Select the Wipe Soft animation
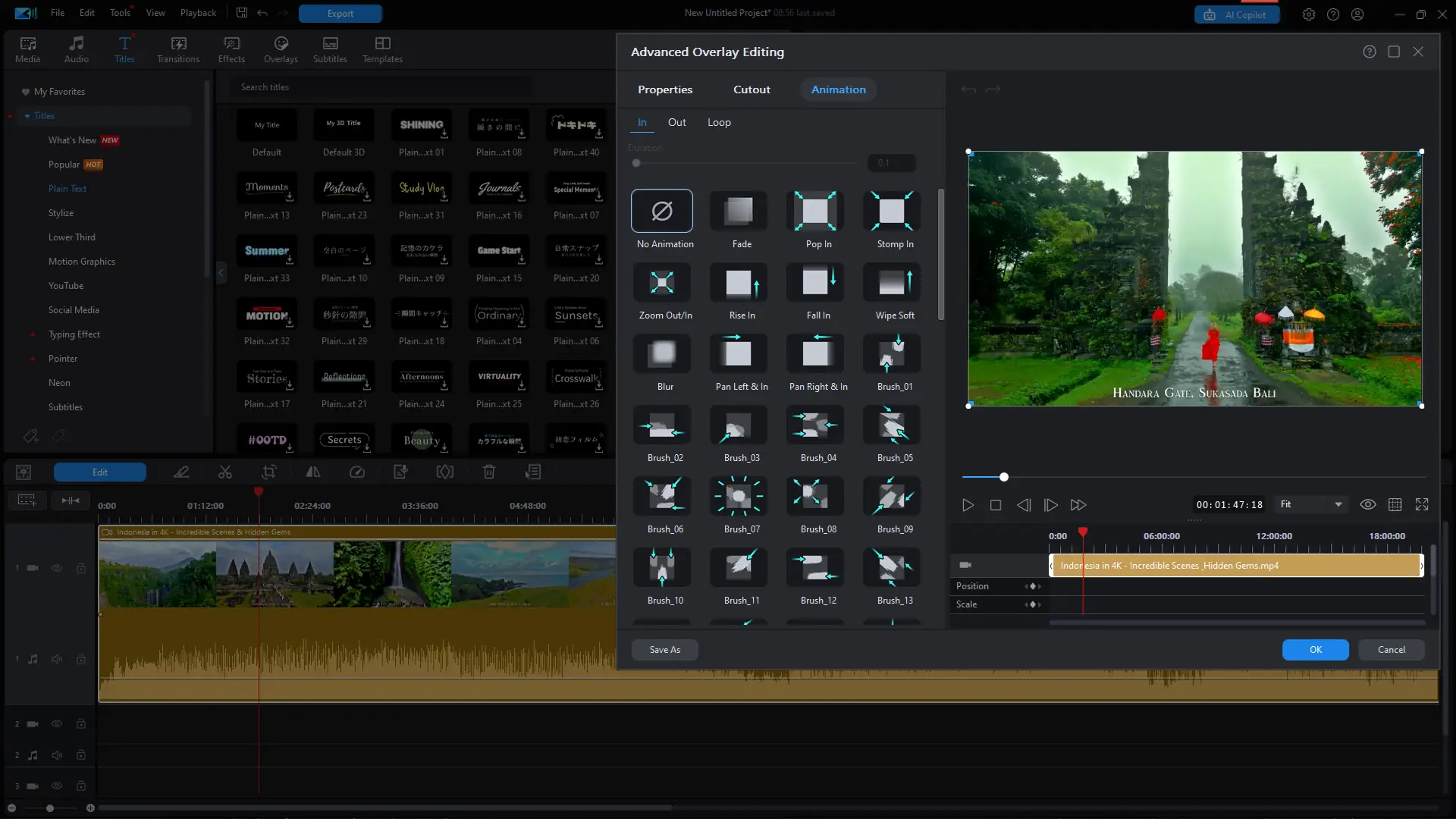This screenshot has width=1456, height=819. click(x=892, y=283)
